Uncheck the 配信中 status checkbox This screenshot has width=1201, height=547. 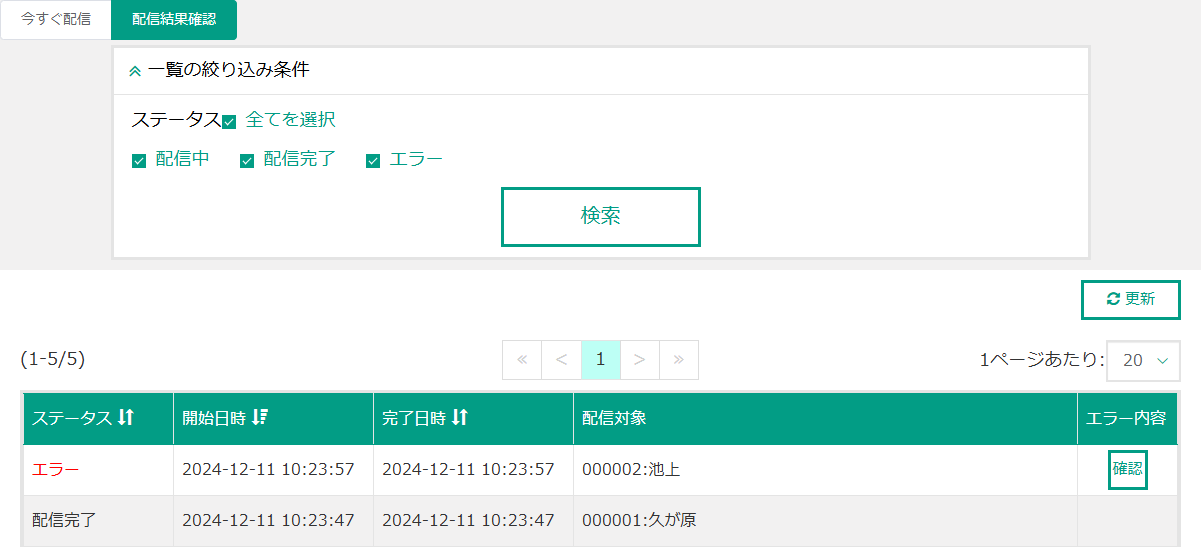pyautogui.click(x=139, y=161)
